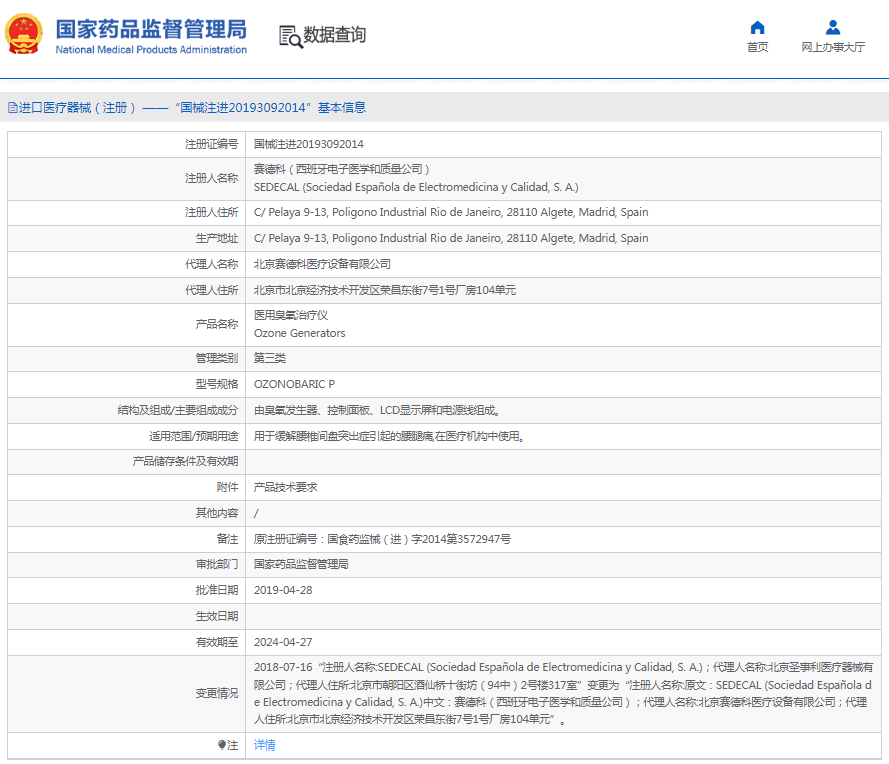The height and width of the screenshot is (764, 889).
Task: Click management category value 第三类
Action: click(269, 358)
